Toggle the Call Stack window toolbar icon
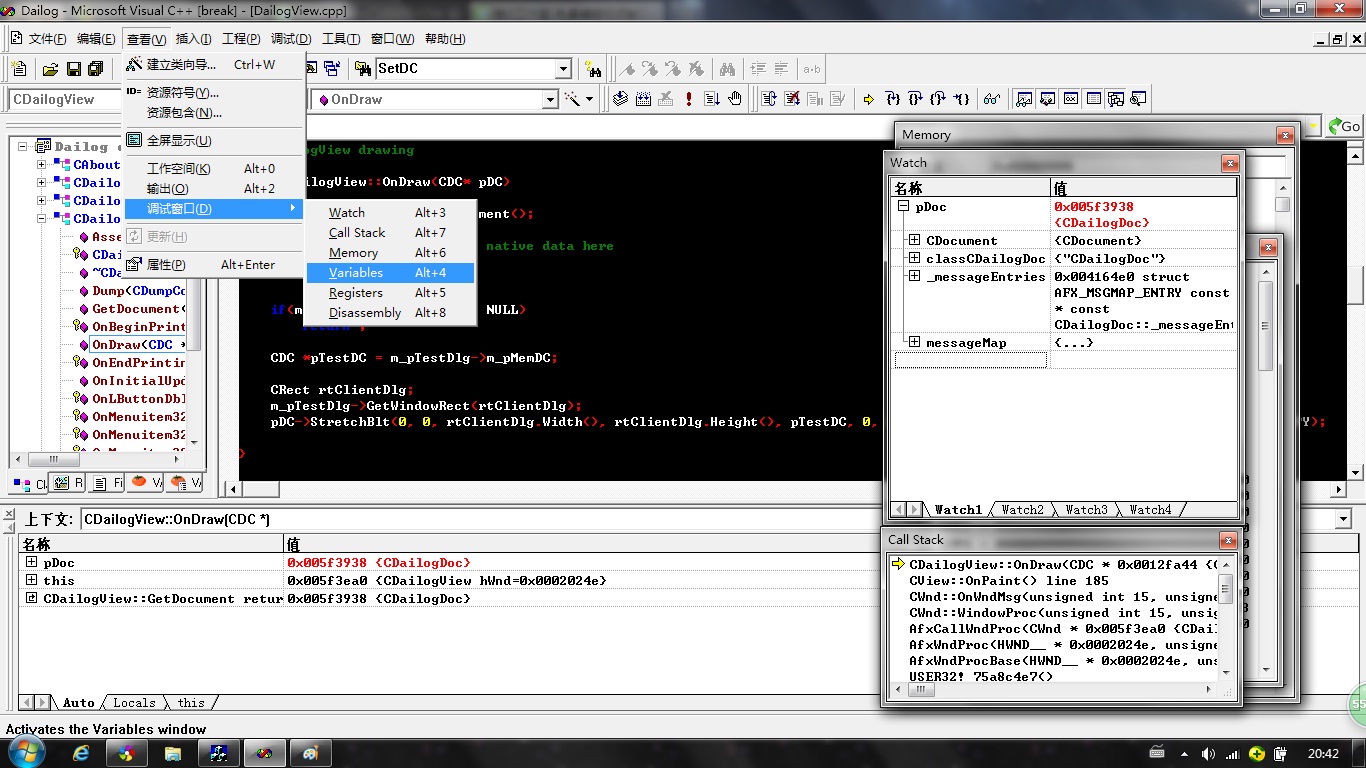This screenshot has height=768, width=1366. 1115,99
